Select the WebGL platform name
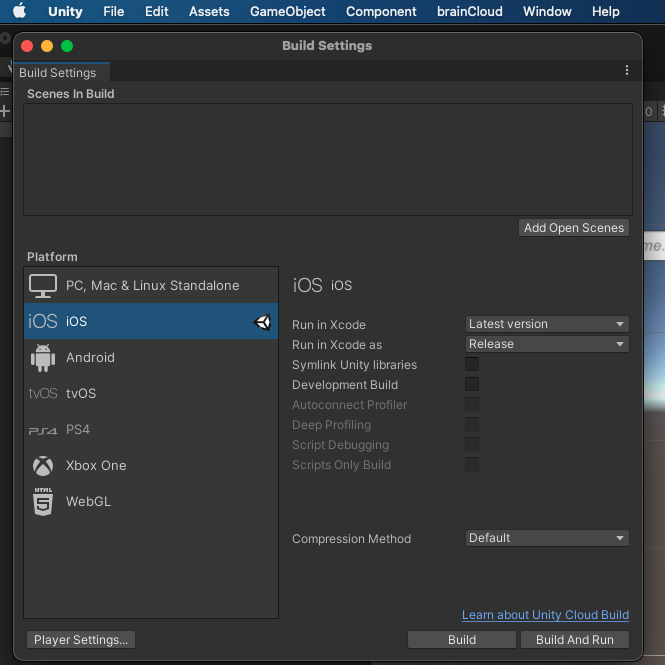Screen dimensions: 665x665 (88, 501)
